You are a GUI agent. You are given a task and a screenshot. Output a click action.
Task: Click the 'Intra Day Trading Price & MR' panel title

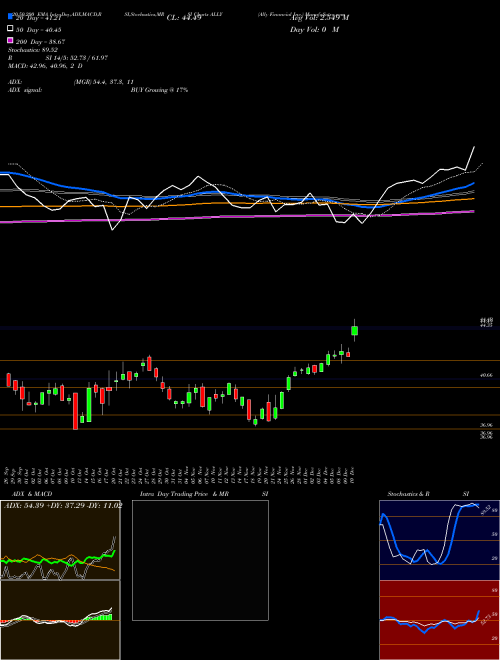tap(184, 494)
